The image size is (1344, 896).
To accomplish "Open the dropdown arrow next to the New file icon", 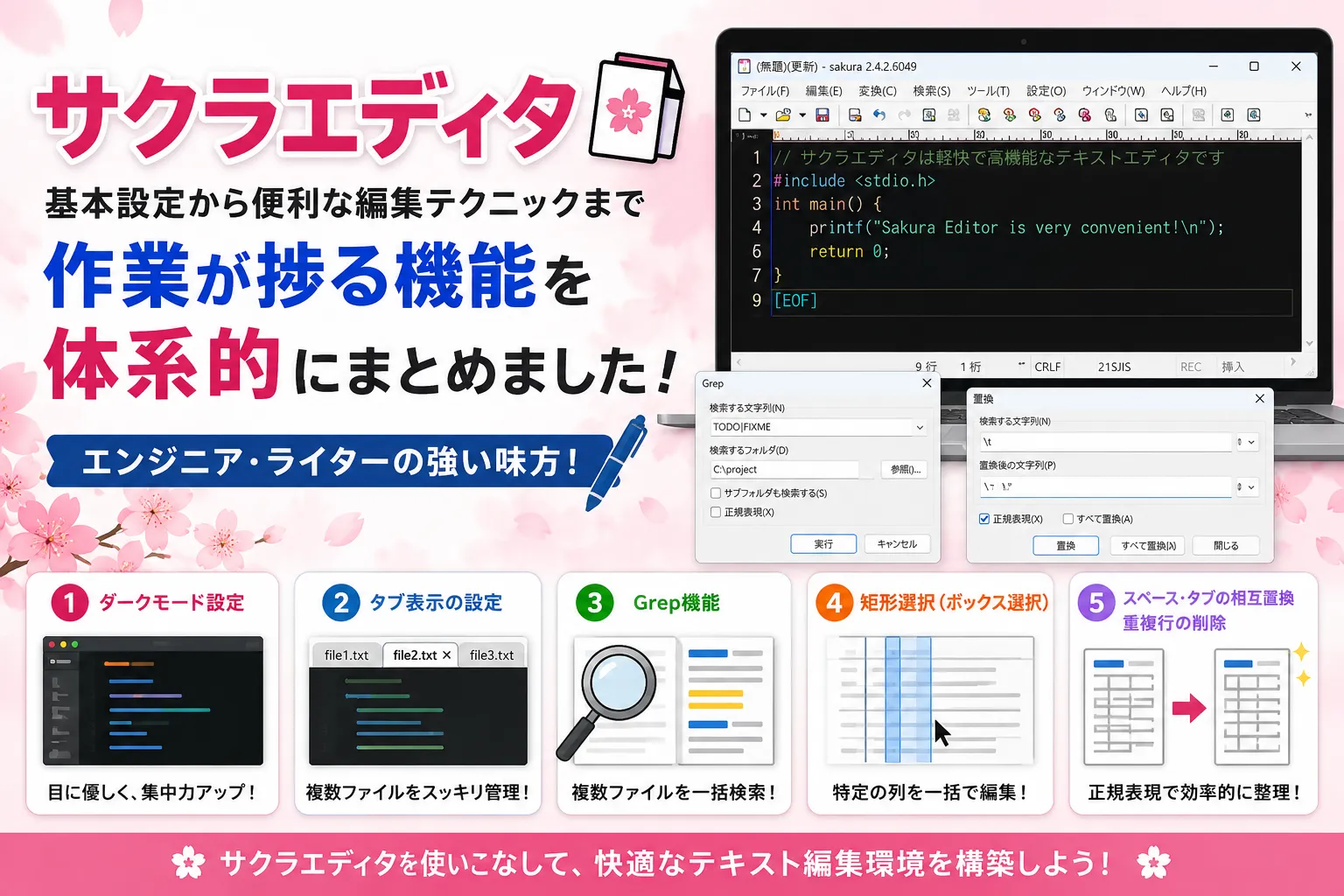I will [763, 115].
